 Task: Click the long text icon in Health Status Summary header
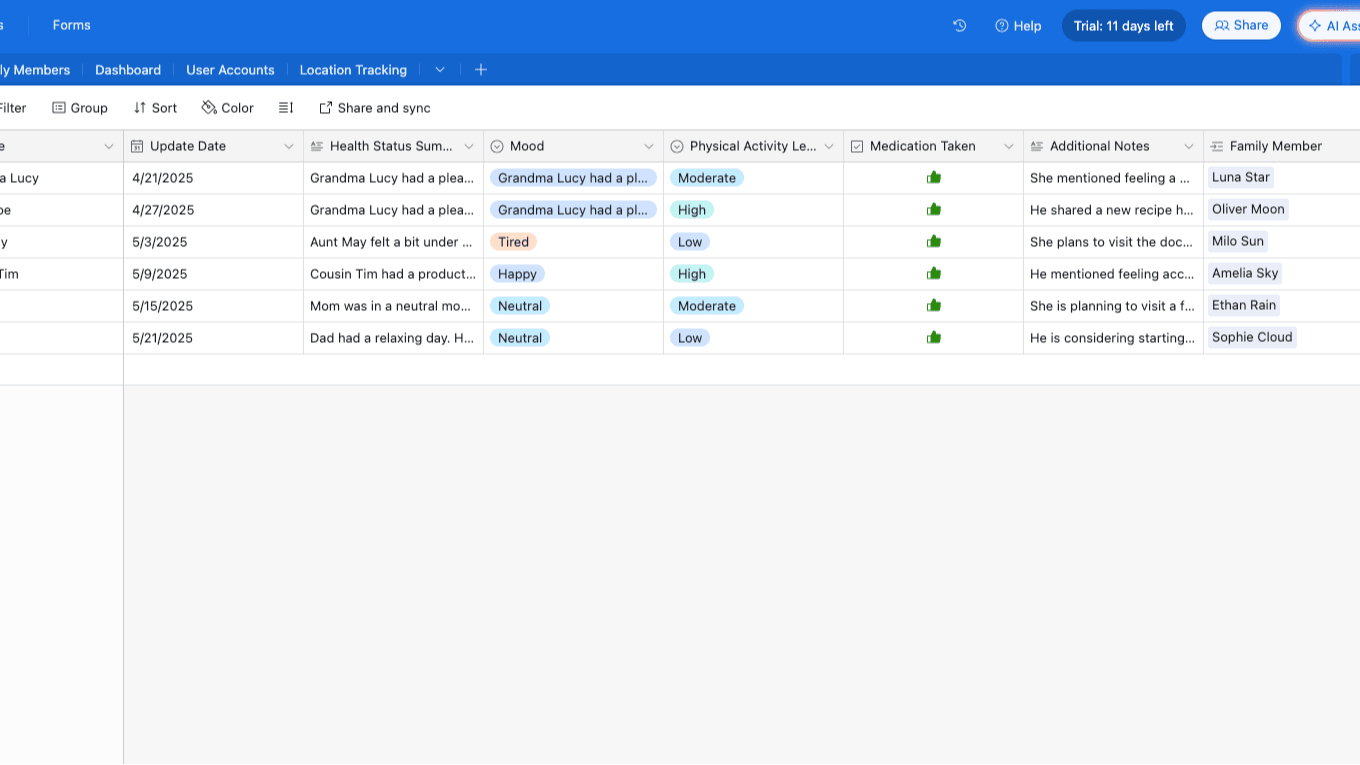[317, 146]
